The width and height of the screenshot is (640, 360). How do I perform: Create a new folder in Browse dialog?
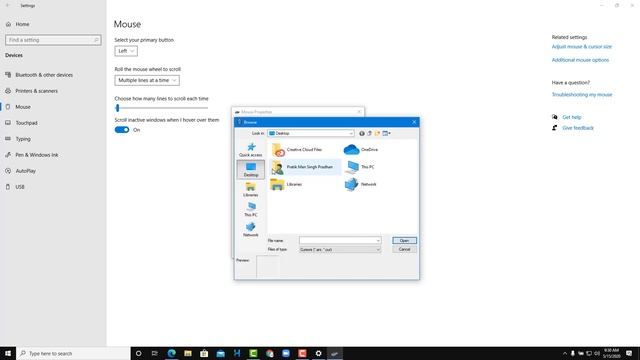pyautogui.click(x=377, y=133)
